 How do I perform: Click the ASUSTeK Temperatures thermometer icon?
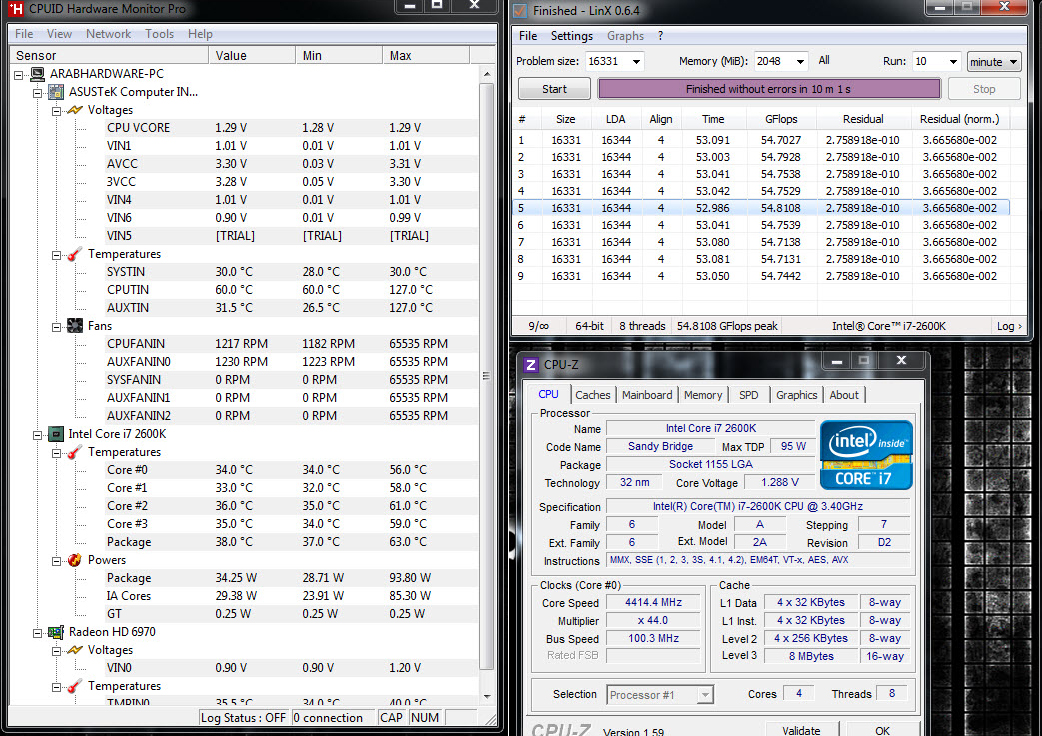pyautogui.click(x=75, y=254)
